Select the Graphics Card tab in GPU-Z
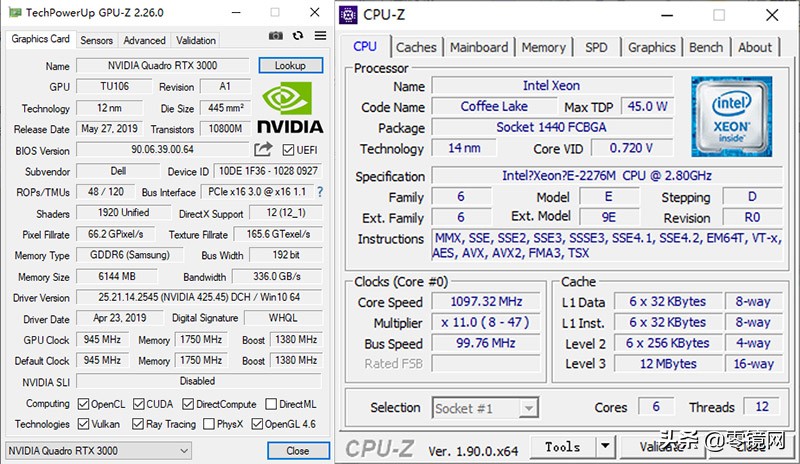 (x=40, y=39)
